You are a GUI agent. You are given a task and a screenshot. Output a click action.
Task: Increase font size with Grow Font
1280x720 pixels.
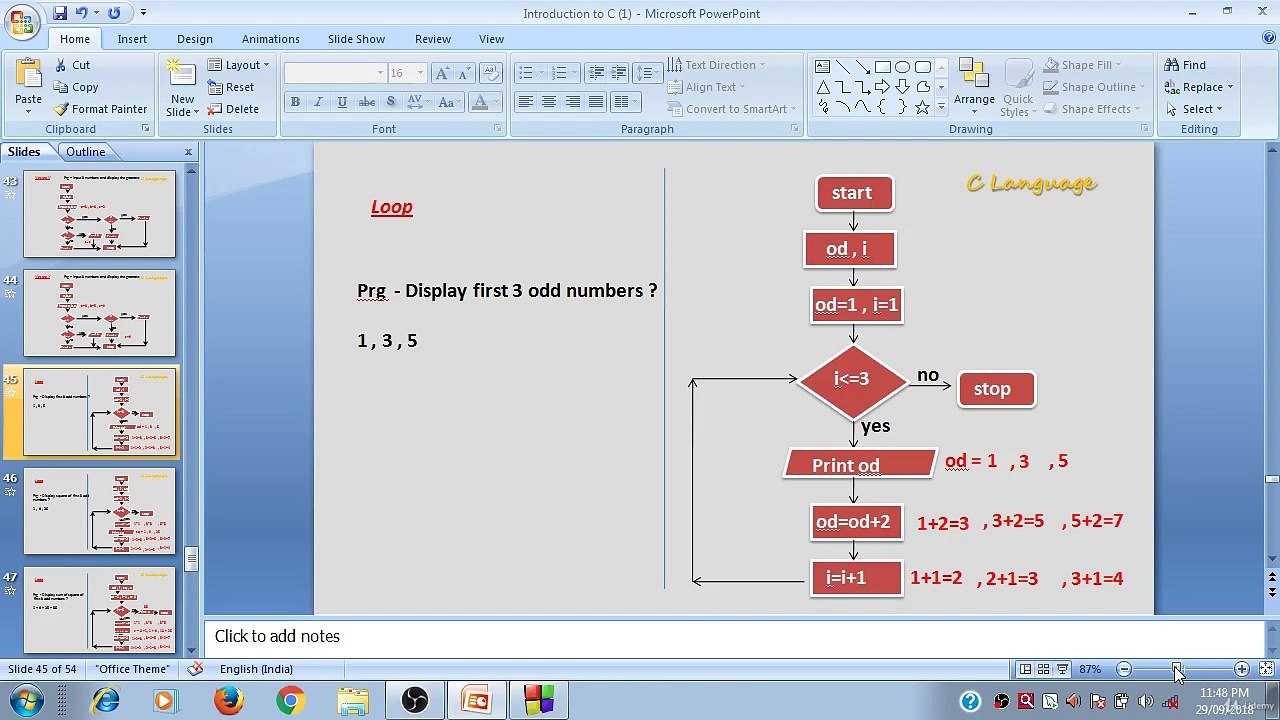coord(441,73)
